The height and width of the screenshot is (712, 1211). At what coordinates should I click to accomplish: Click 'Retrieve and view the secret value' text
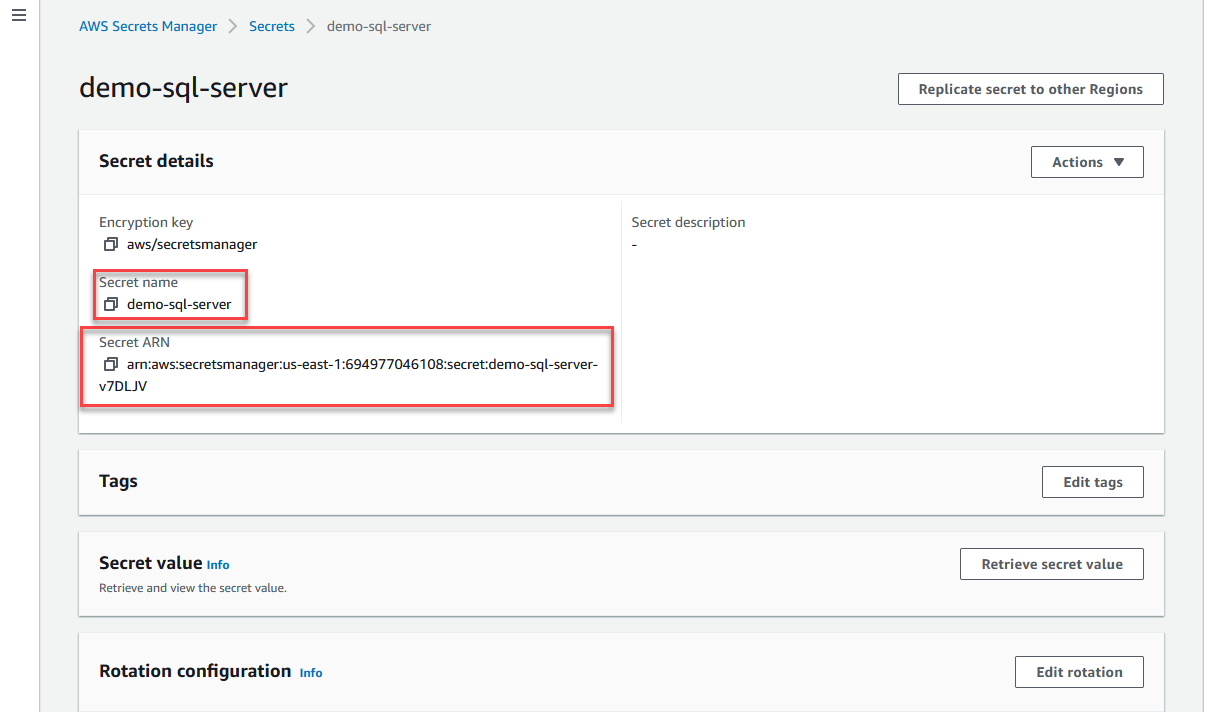point(193,588)
